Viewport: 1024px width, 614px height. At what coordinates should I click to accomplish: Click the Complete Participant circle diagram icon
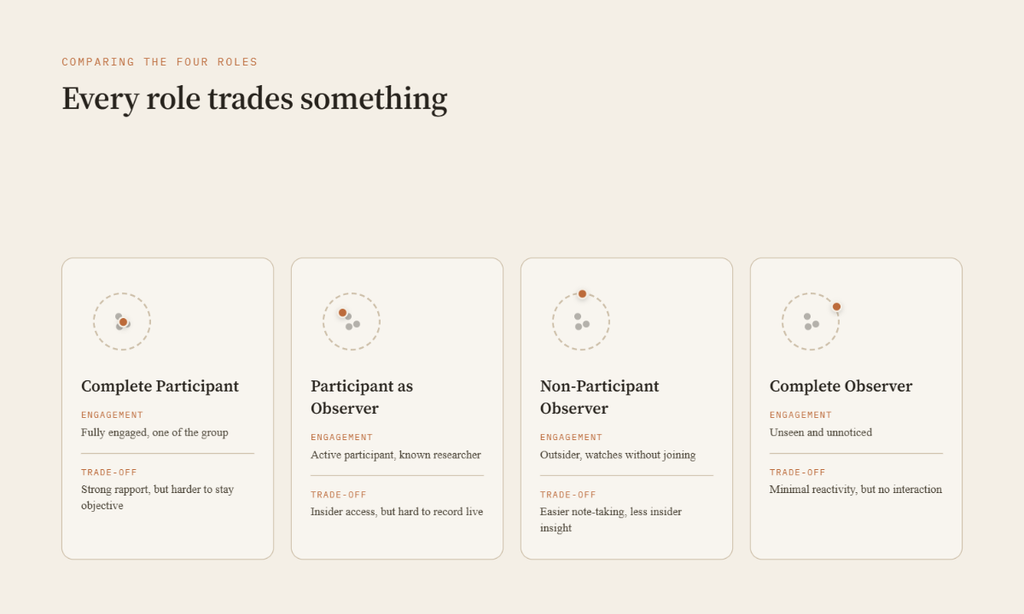coord(122,321)
